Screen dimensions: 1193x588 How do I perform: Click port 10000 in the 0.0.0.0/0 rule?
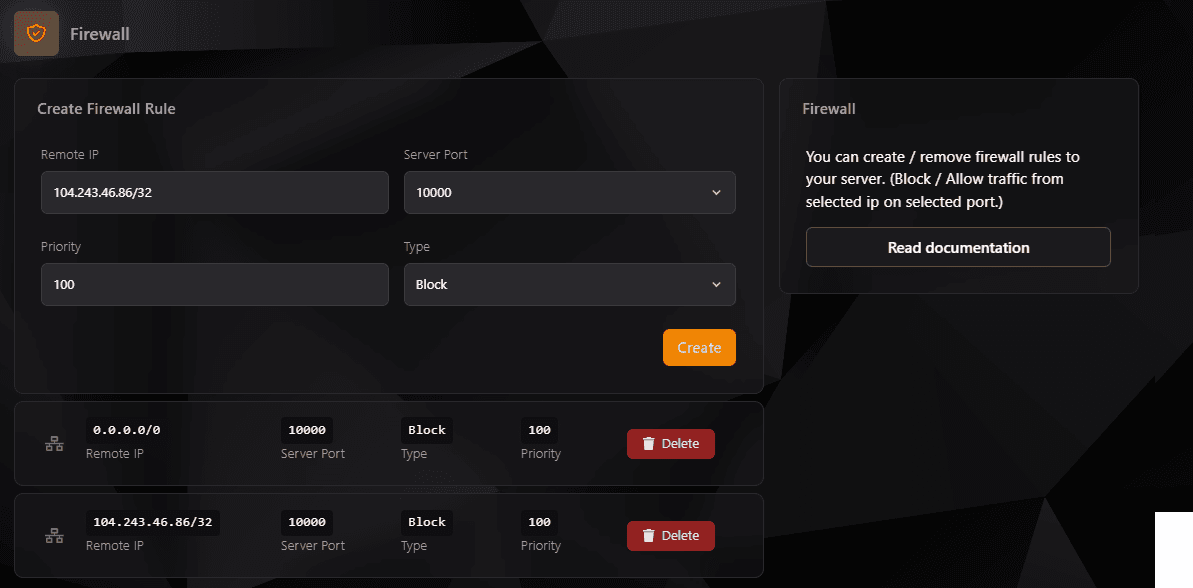307,430
